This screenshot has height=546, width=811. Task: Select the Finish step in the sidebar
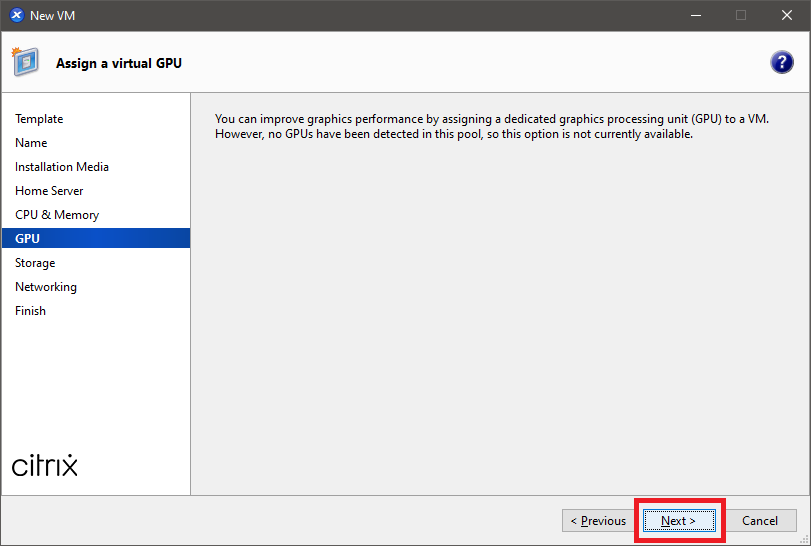30,311
